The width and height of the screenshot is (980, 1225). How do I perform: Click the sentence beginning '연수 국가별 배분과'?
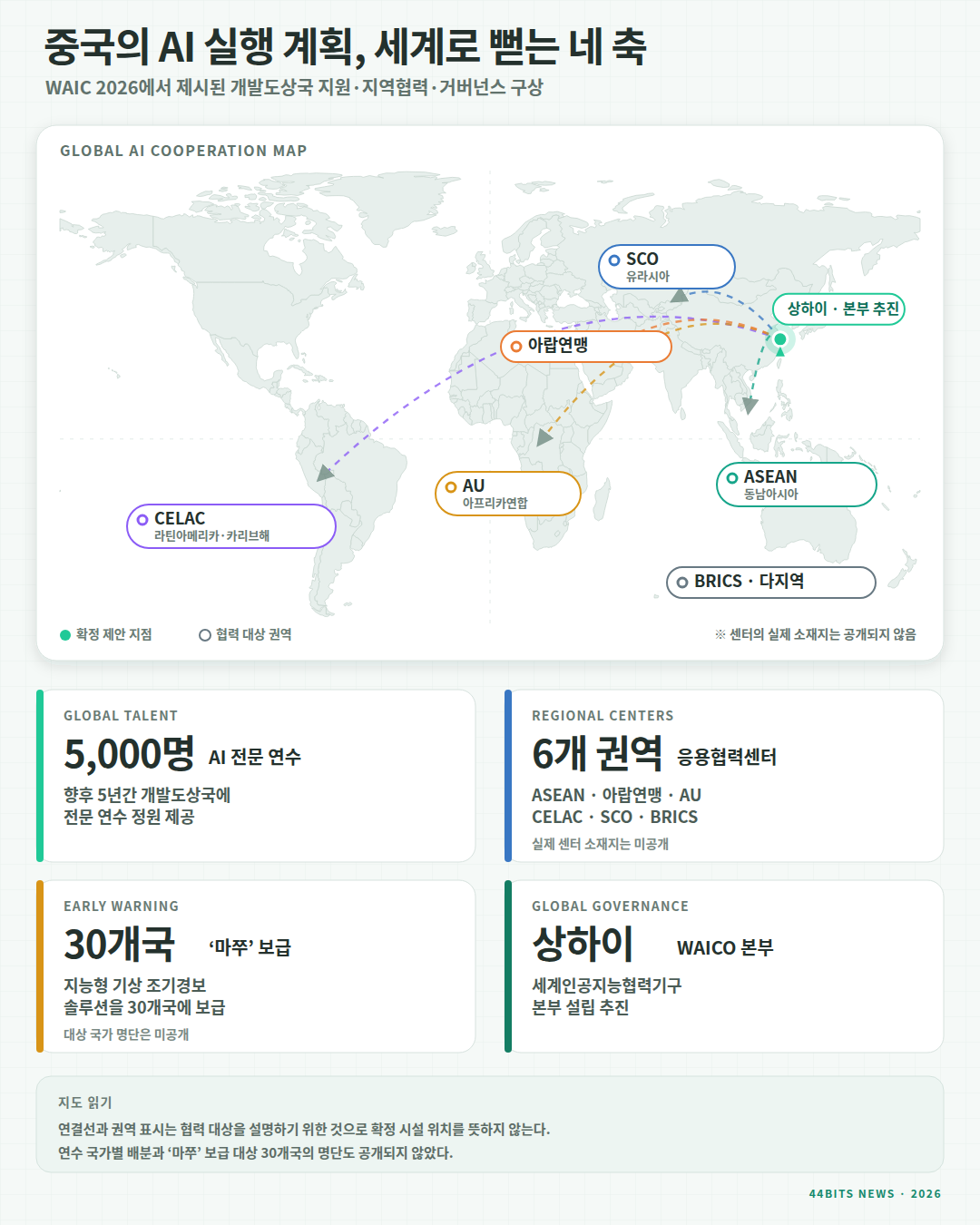click(255, 1154)
